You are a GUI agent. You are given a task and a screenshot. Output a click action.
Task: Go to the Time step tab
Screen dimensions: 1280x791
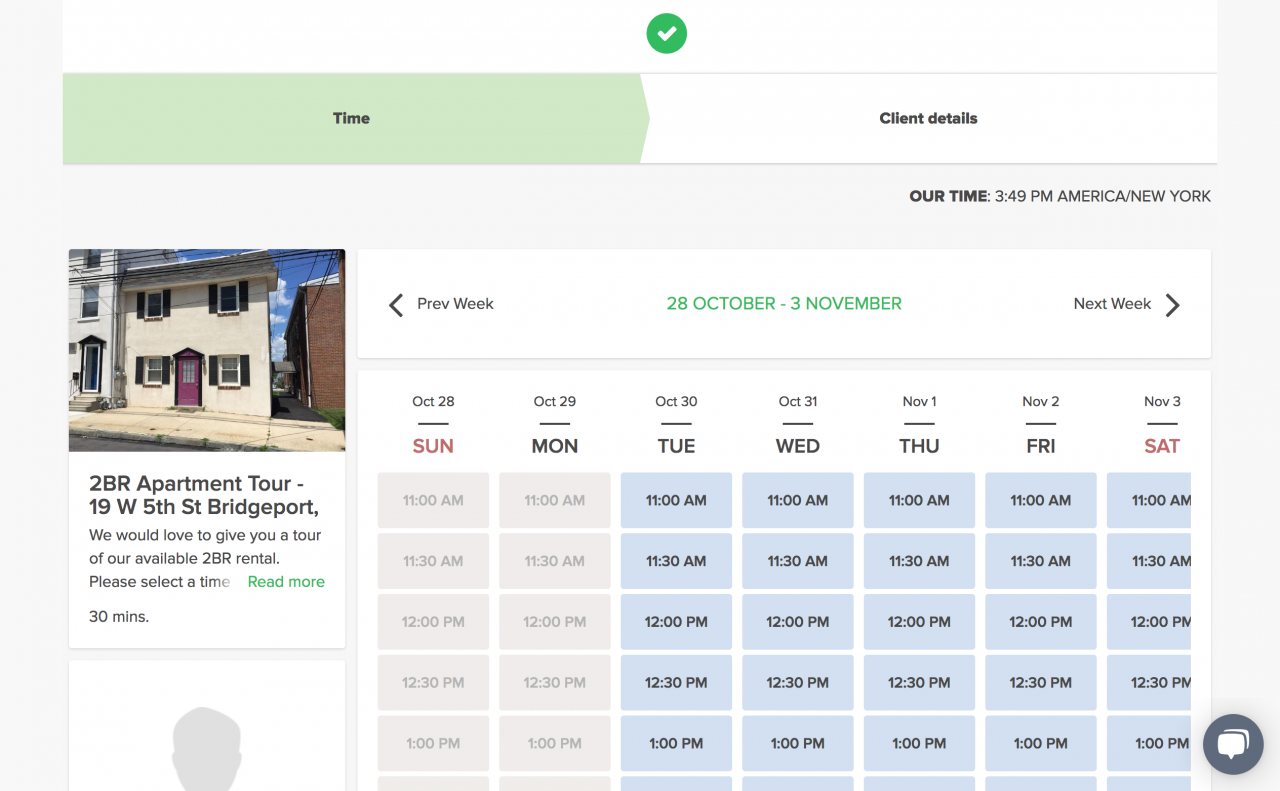click(351, 118)
